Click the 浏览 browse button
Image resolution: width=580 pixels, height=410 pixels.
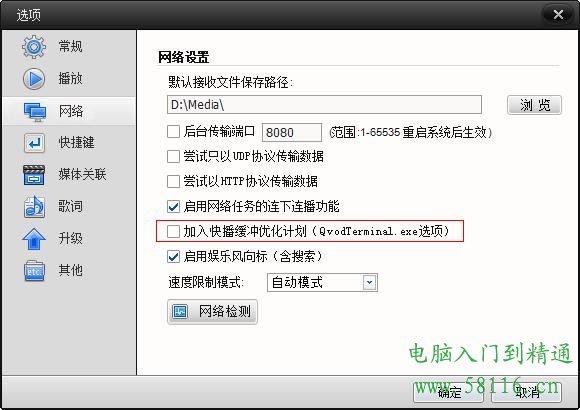535,105
